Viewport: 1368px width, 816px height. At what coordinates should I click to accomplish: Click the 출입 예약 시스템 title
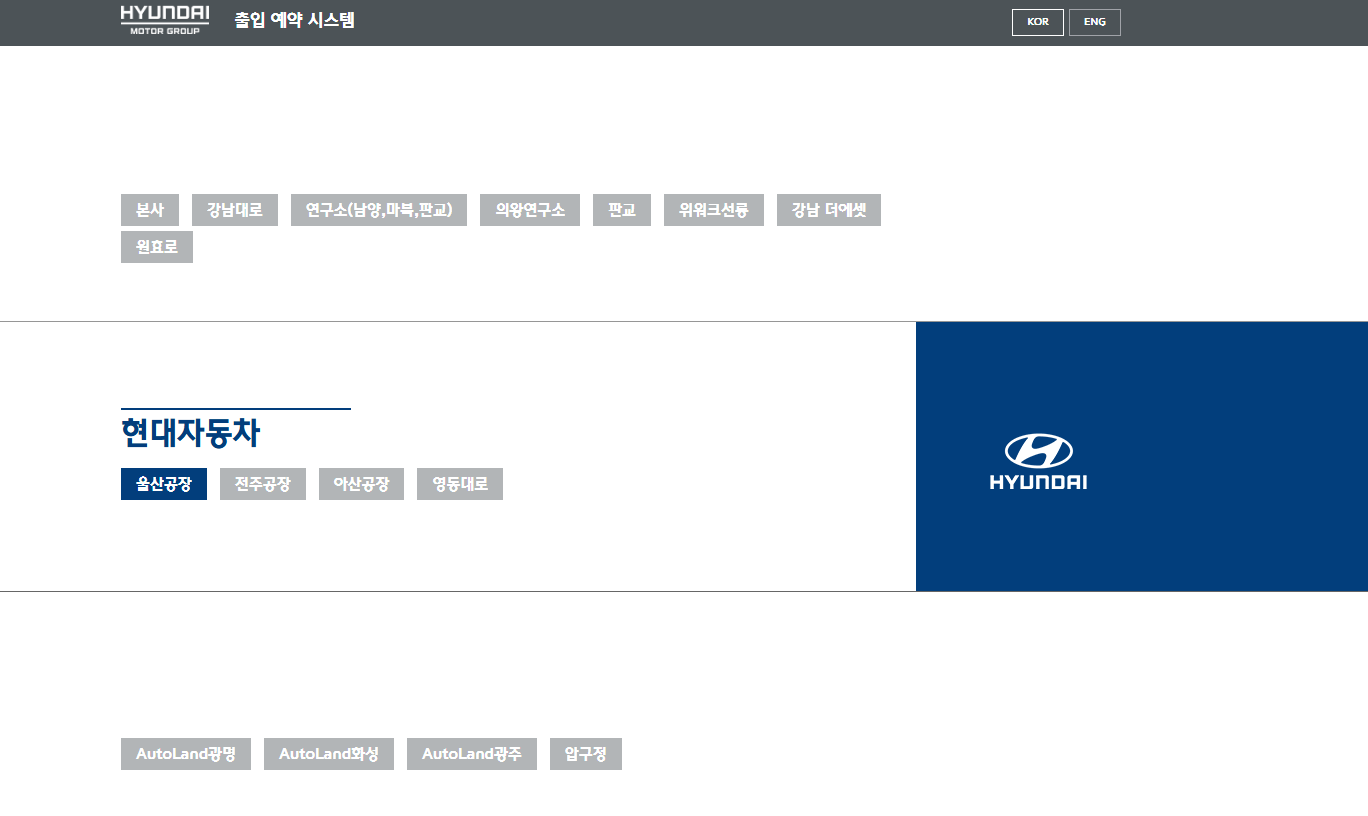295,20
